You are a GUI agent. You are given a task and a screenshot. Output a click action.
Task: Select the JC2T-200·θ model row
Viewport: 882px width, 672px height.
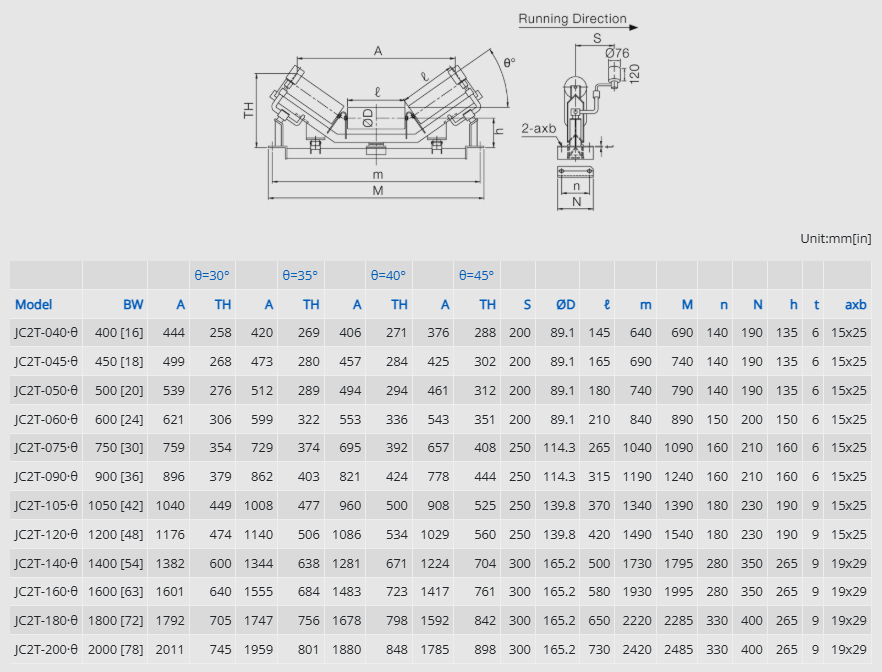[46, 650]
